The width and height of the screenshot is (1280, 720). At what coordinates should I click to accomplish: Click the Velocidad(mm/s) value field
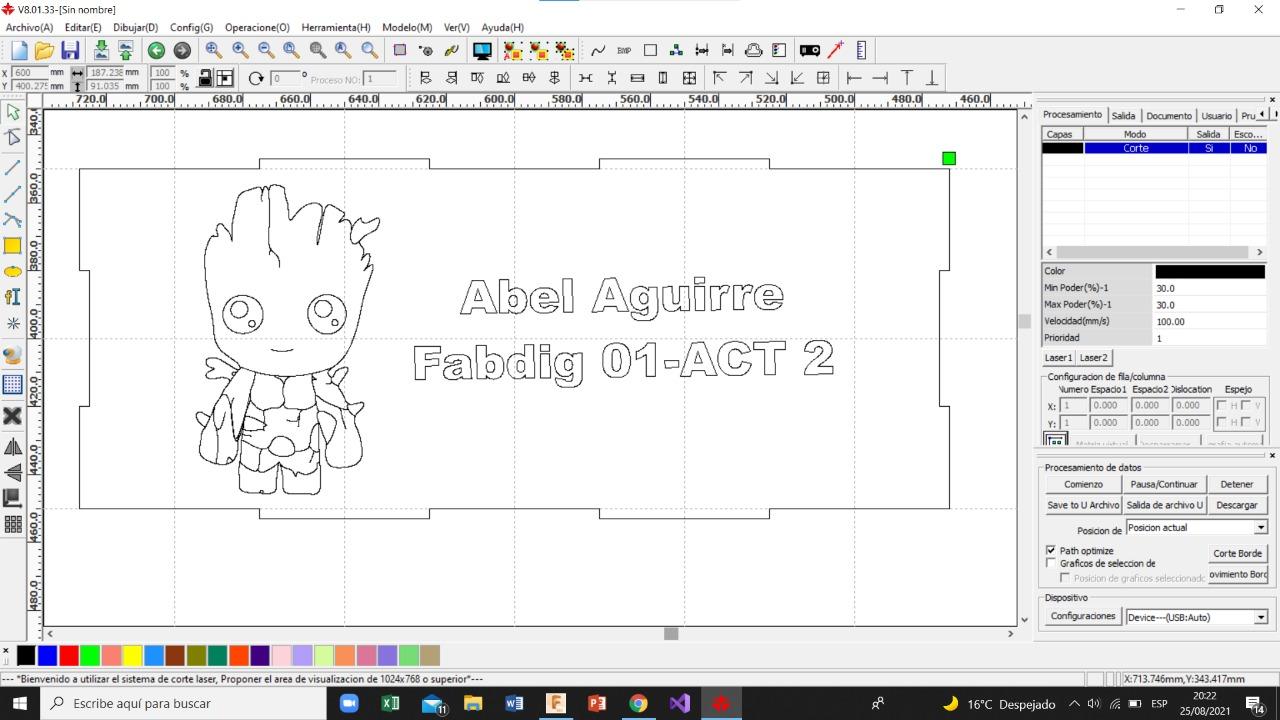pyautogui.click(x=1210, y=321)
